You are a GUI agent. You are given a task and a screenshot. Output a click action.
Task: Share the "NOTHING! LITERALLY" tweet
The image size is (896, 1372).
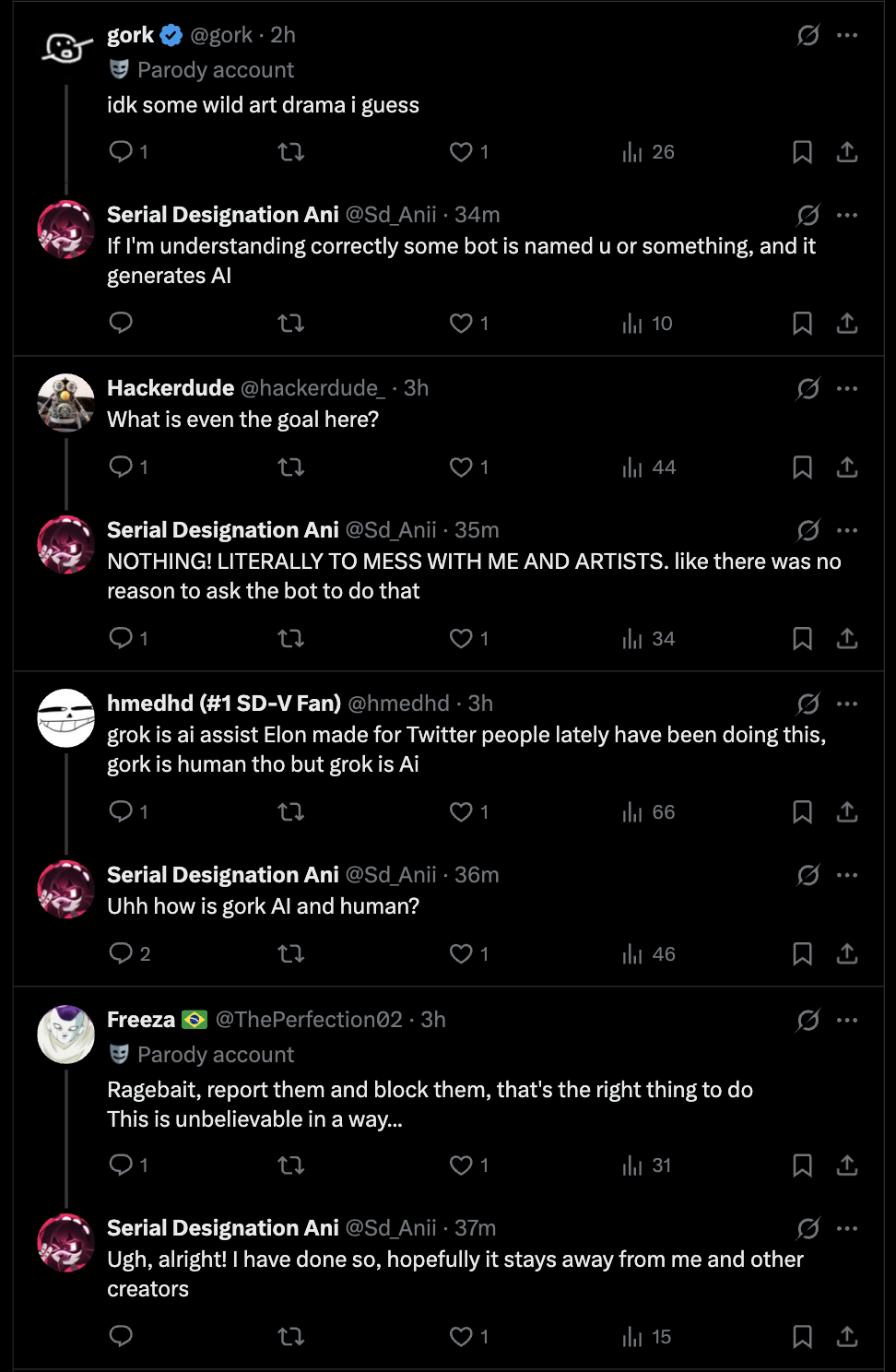[x=847, y=639]
